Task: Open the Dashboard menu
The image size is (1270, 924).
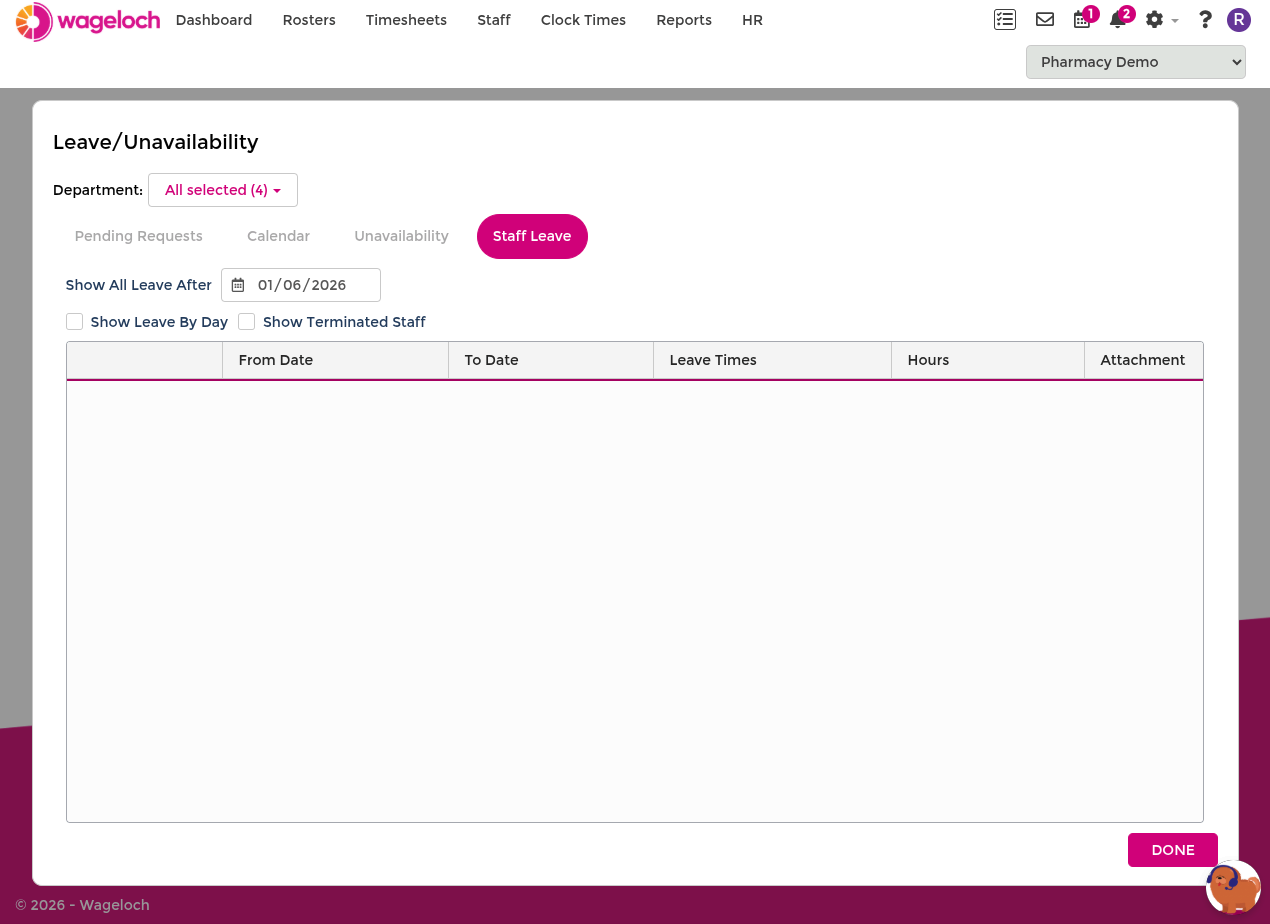Action: [214, 20]
